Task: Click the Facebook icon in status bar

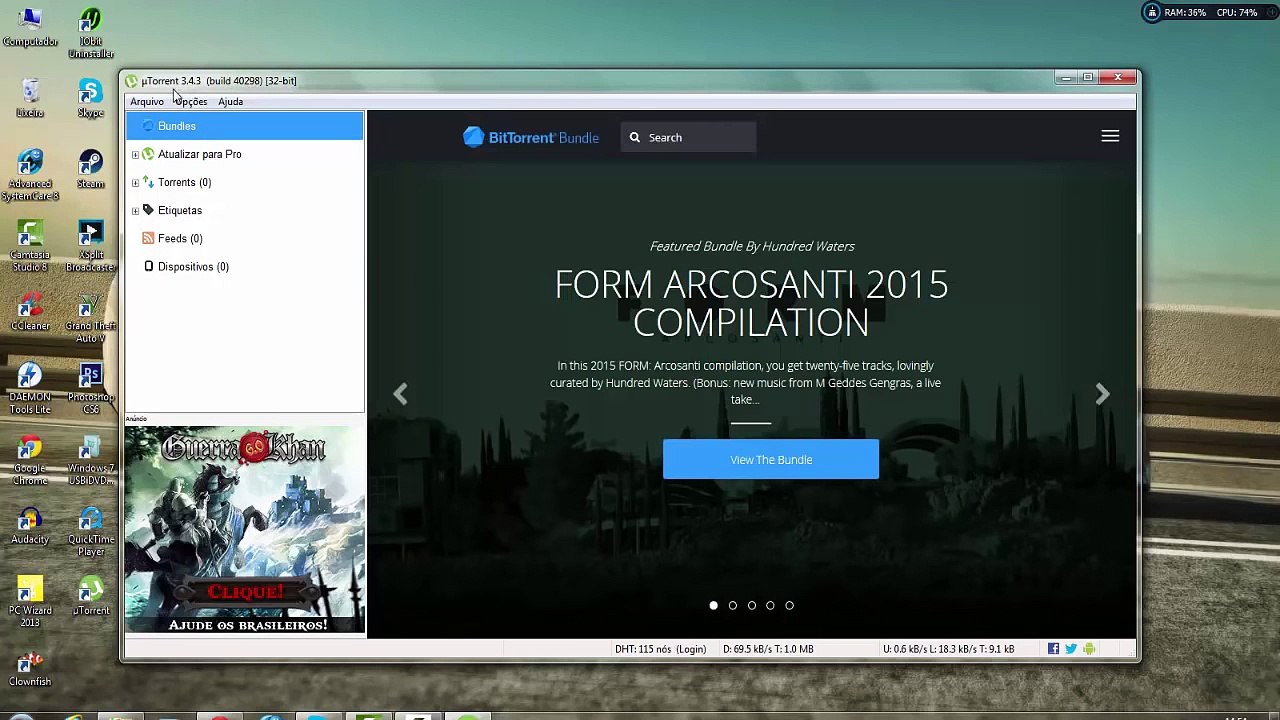Action: click(1053, 649)
